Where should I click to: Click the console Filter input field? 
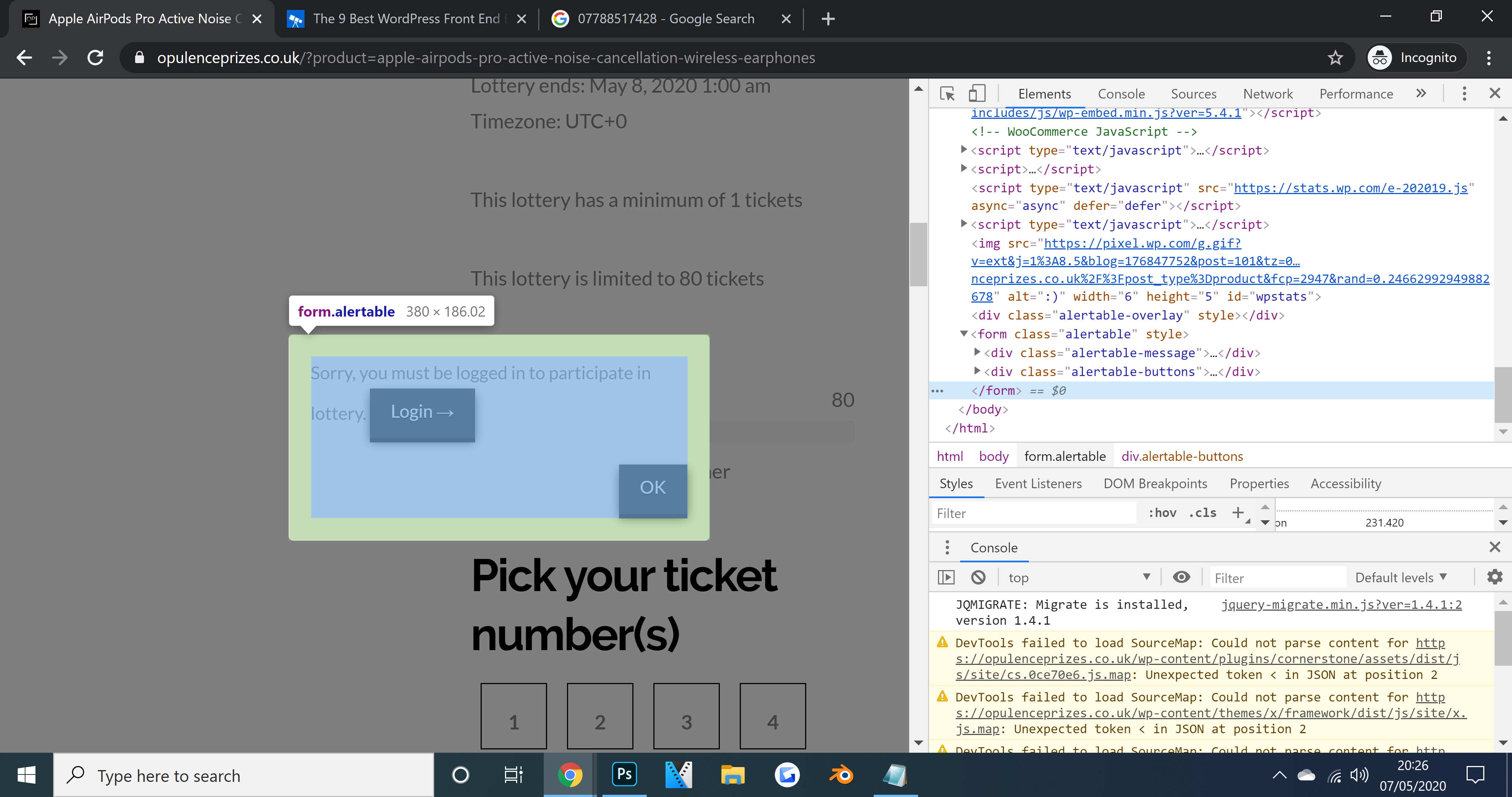1278,577
